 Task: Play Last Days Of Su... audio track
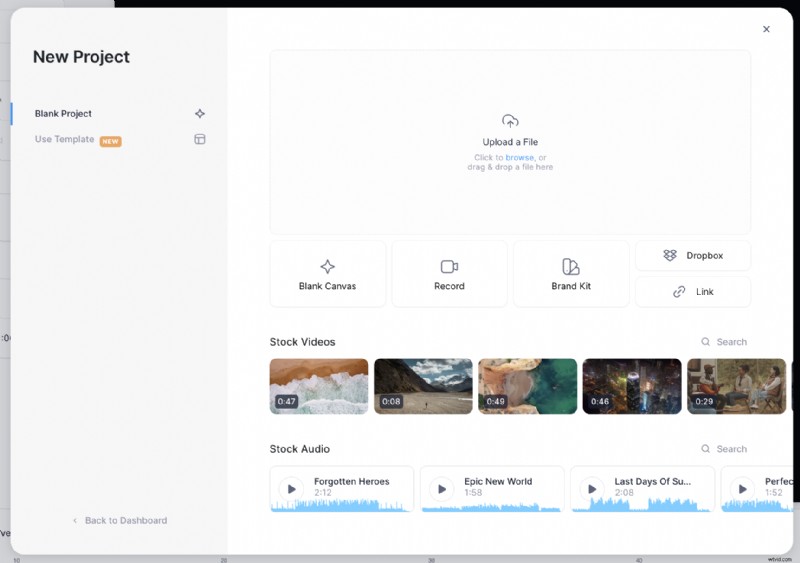[592, 489]
